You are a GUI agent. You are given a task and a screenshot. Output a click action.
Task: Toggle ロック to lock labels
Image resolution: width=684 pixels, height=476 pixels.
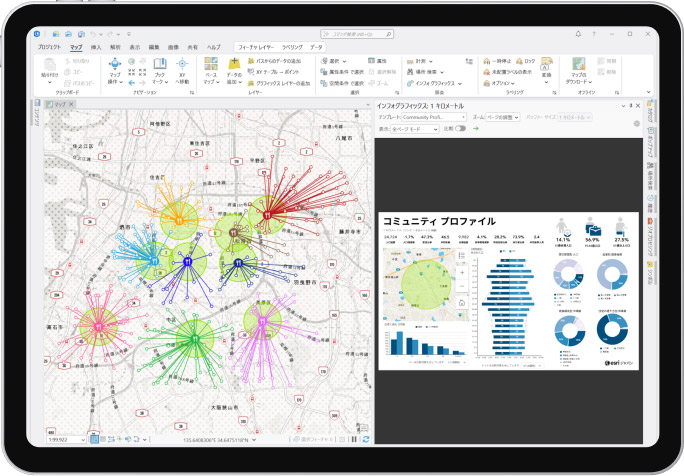(x=525, y=61)
